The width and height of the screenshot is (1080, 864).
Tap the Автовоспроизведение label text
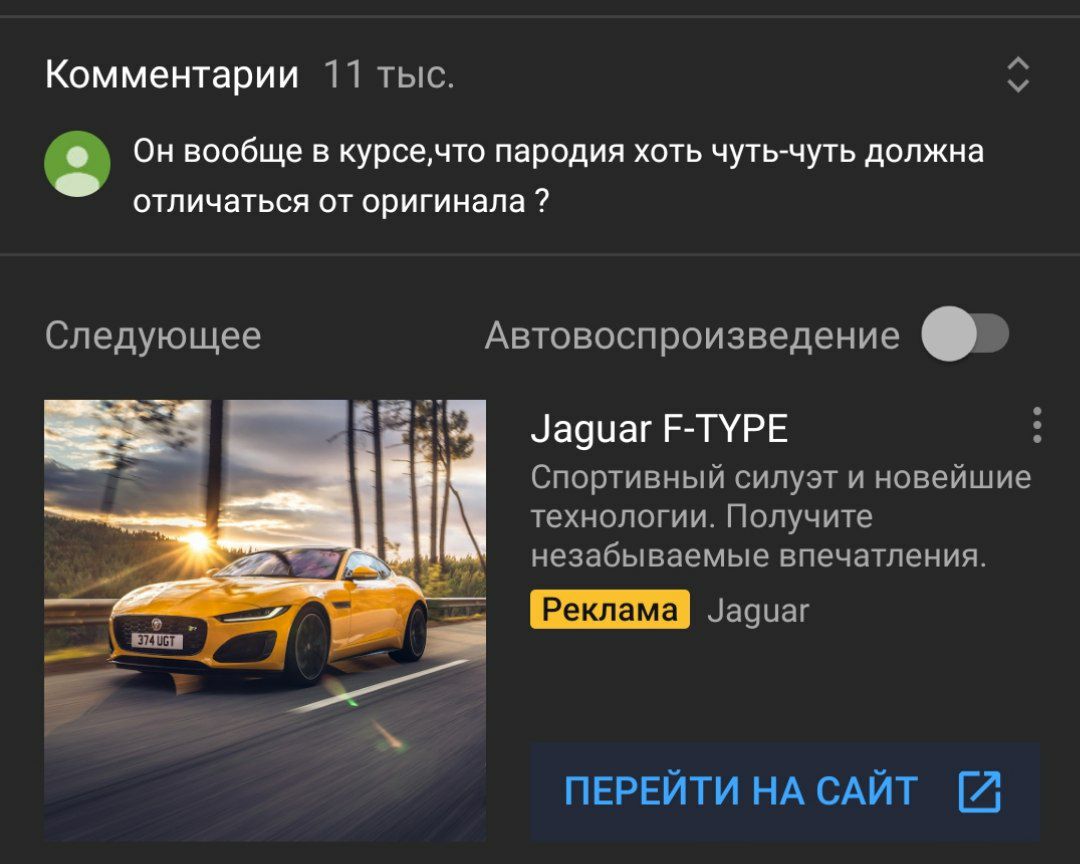692,336
